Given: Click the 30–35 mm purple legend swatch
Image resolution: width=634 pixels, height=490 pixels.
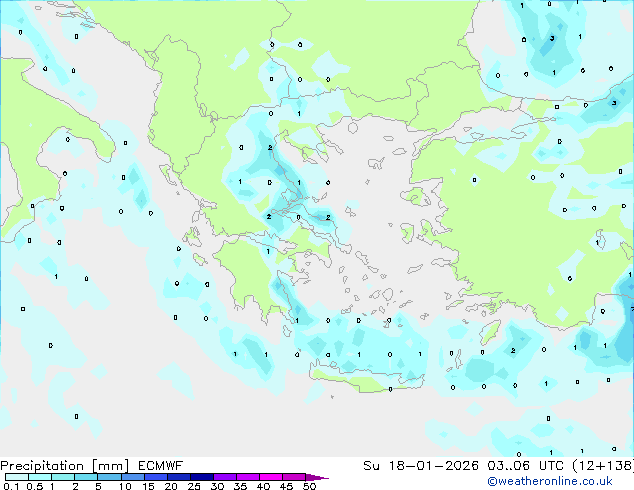Looking at the screenshot, I should tap(224, 477).
